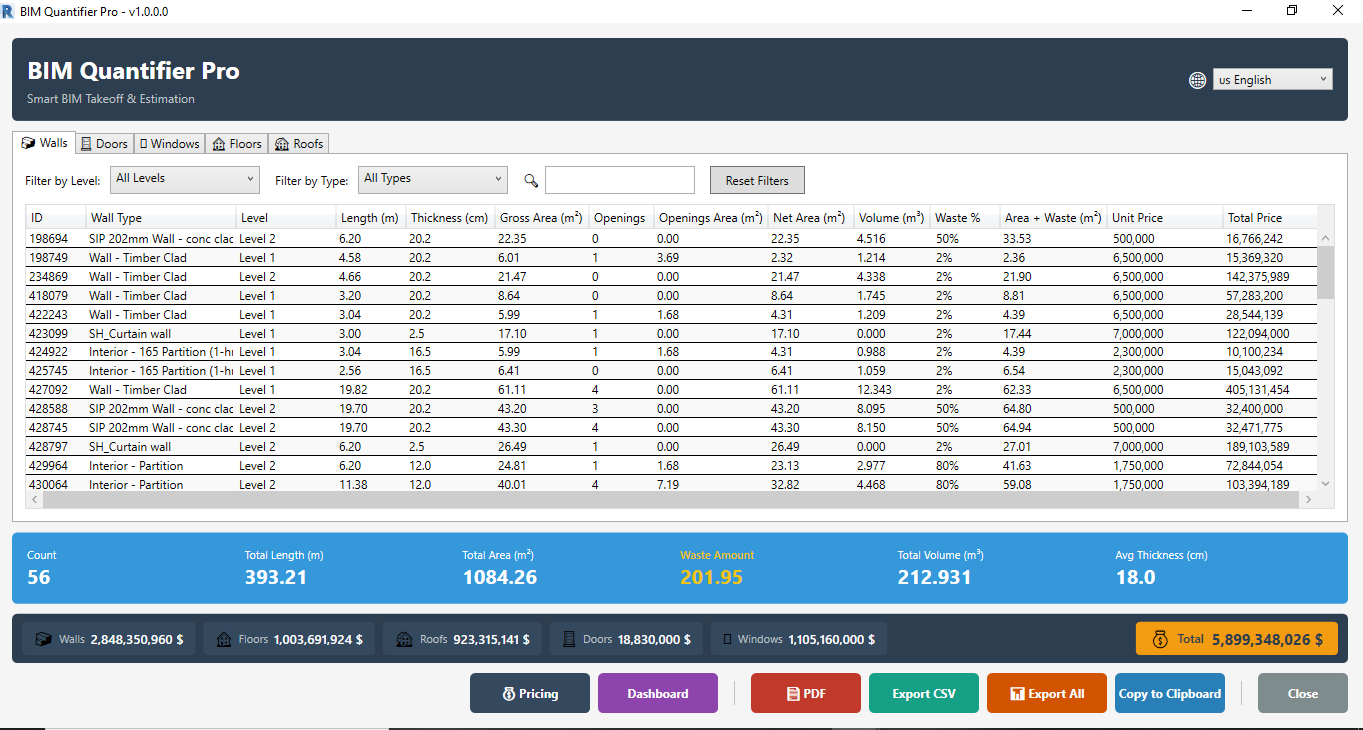Click the gray Close button
This screenshot has width=1363, height=730.
[1303, 693]
